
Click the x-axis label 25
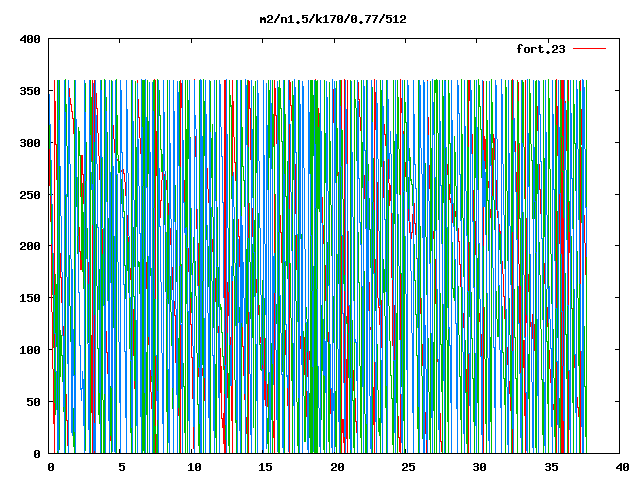point(408,467)
